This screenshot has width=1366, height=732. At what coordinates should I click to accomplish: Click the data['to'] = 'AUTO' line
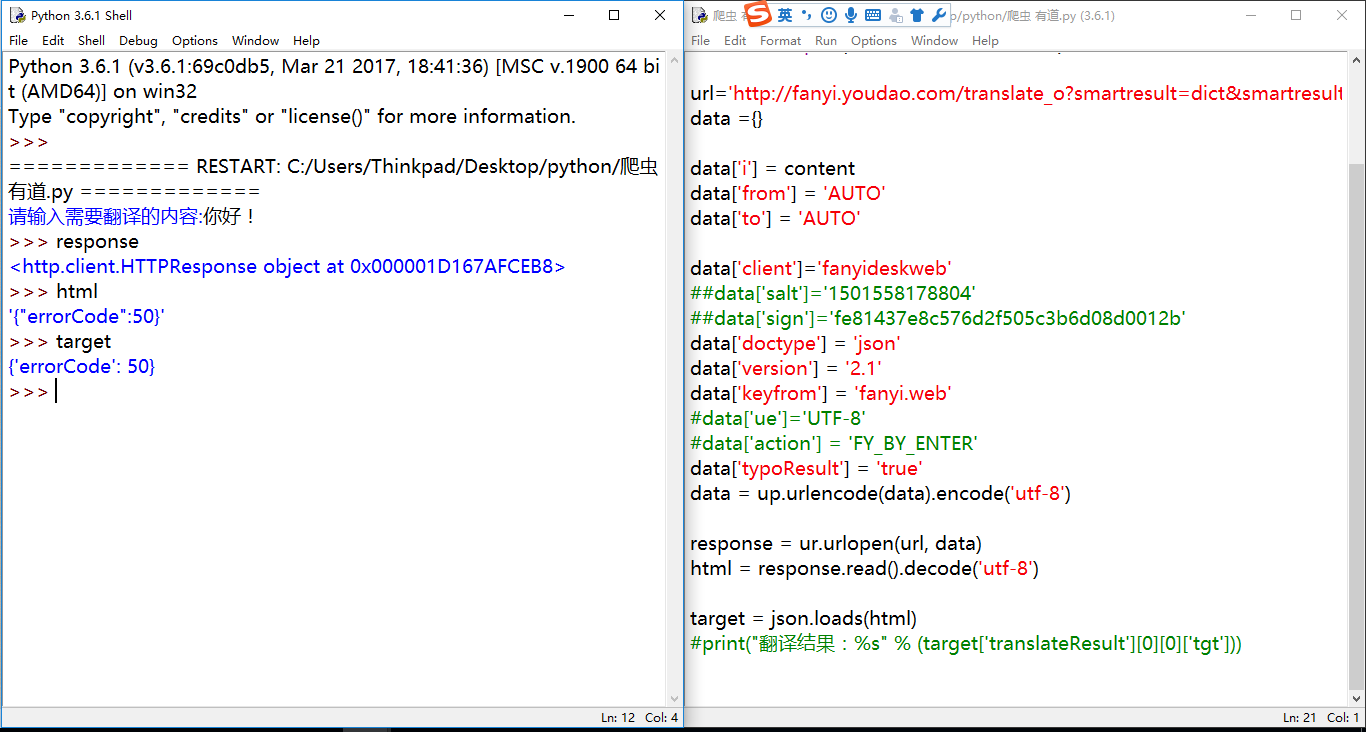[x=775, y=218]
